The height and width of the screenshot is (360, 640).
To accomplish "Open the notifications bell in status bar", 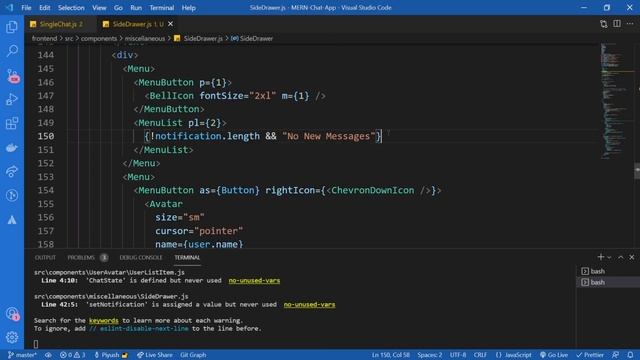I will 630,355.
